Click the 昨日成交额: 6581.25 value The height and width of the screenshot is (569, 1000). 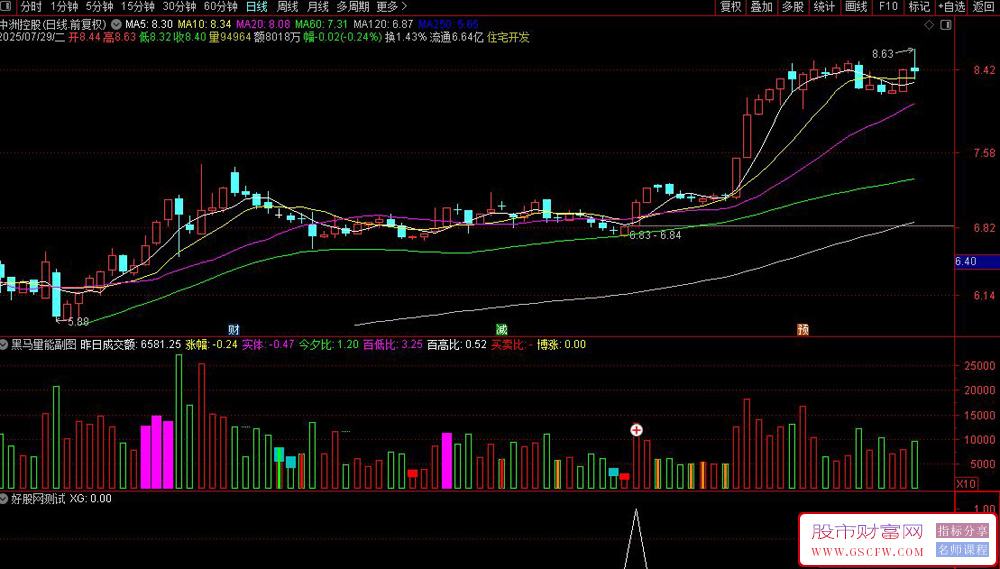(x=132, y=345)
